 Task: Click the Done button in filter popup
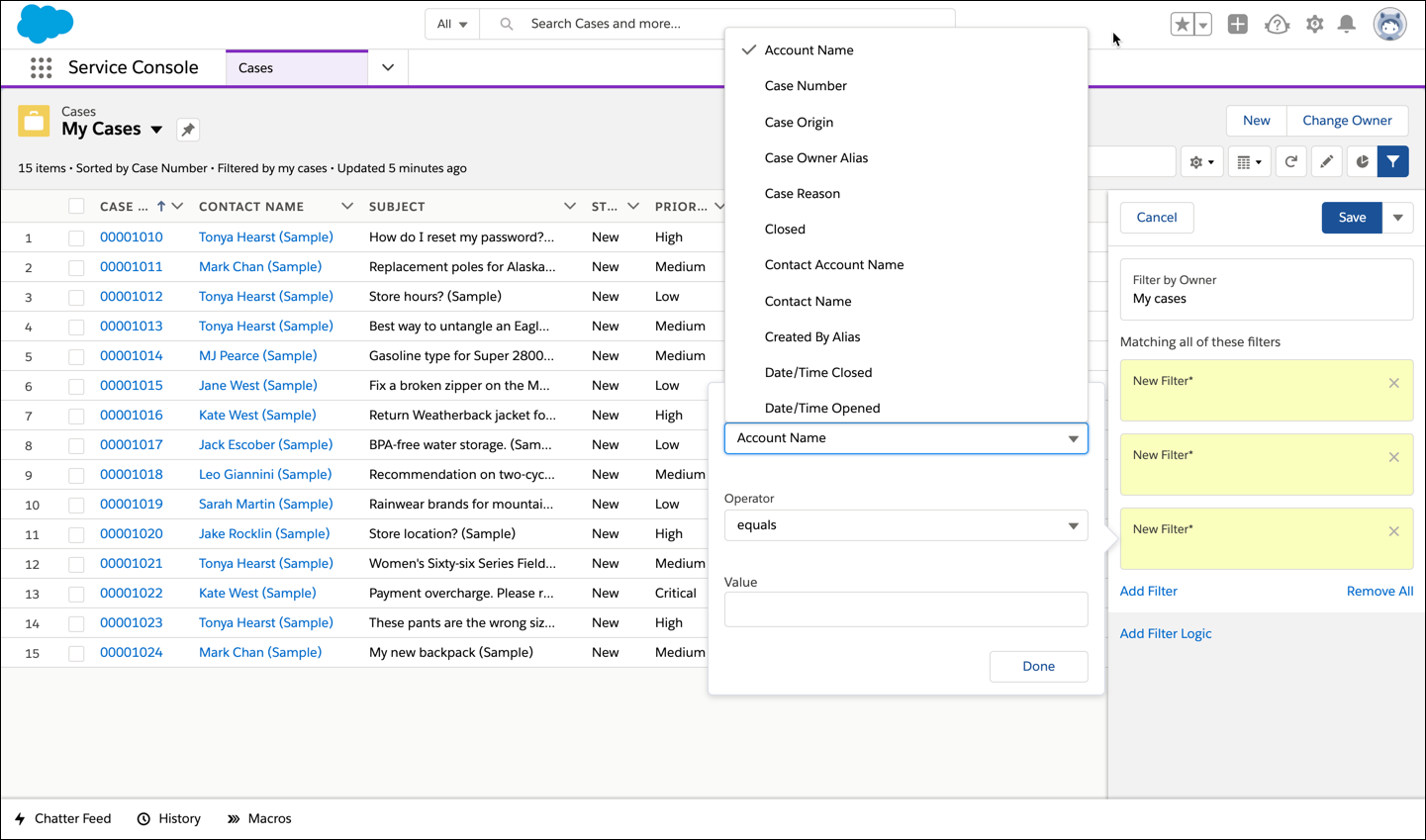pos(1038,667)
